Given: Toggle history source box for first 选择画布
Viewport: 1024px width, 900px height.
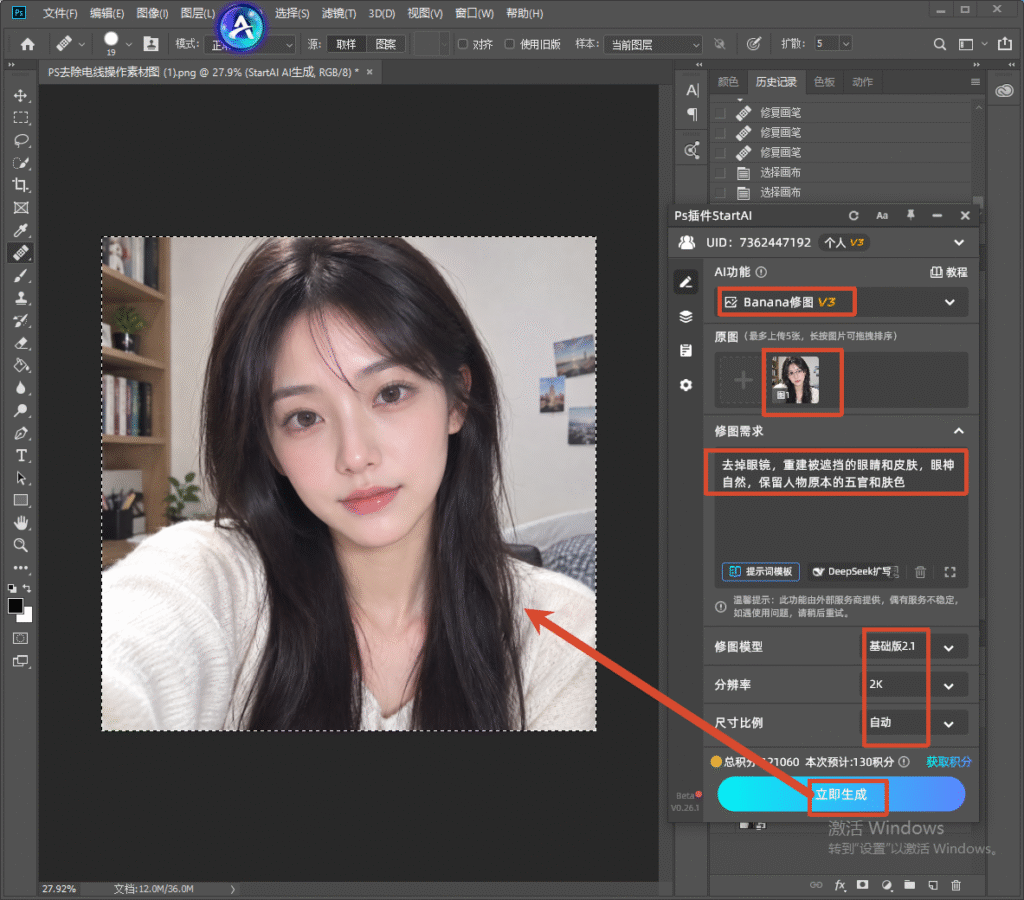Looking at the screenshot, I should [720, 173].
